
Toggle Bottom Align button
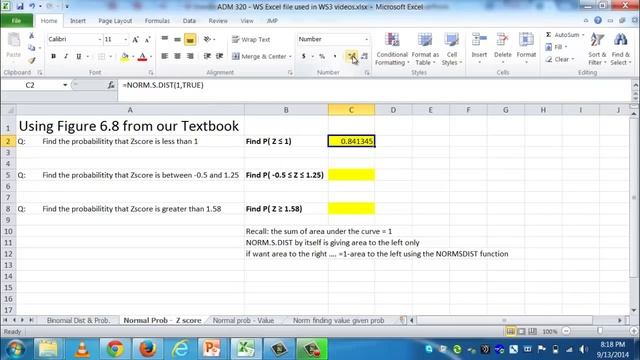click(x=190, y=39)
